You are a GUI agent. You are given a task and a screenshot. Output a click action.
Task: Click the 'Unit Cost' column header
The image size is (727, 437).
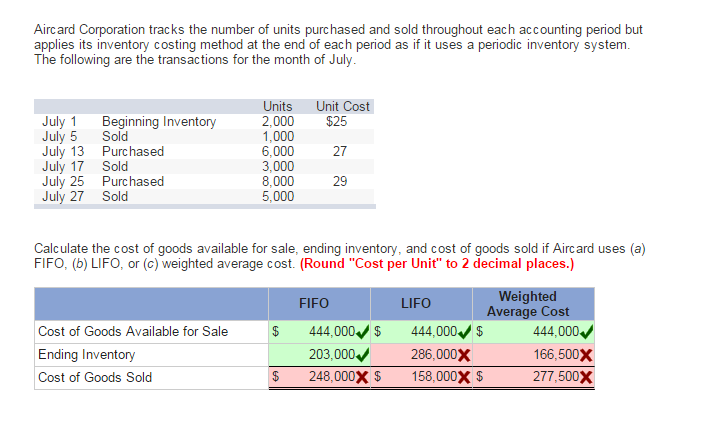pos(343,106)
